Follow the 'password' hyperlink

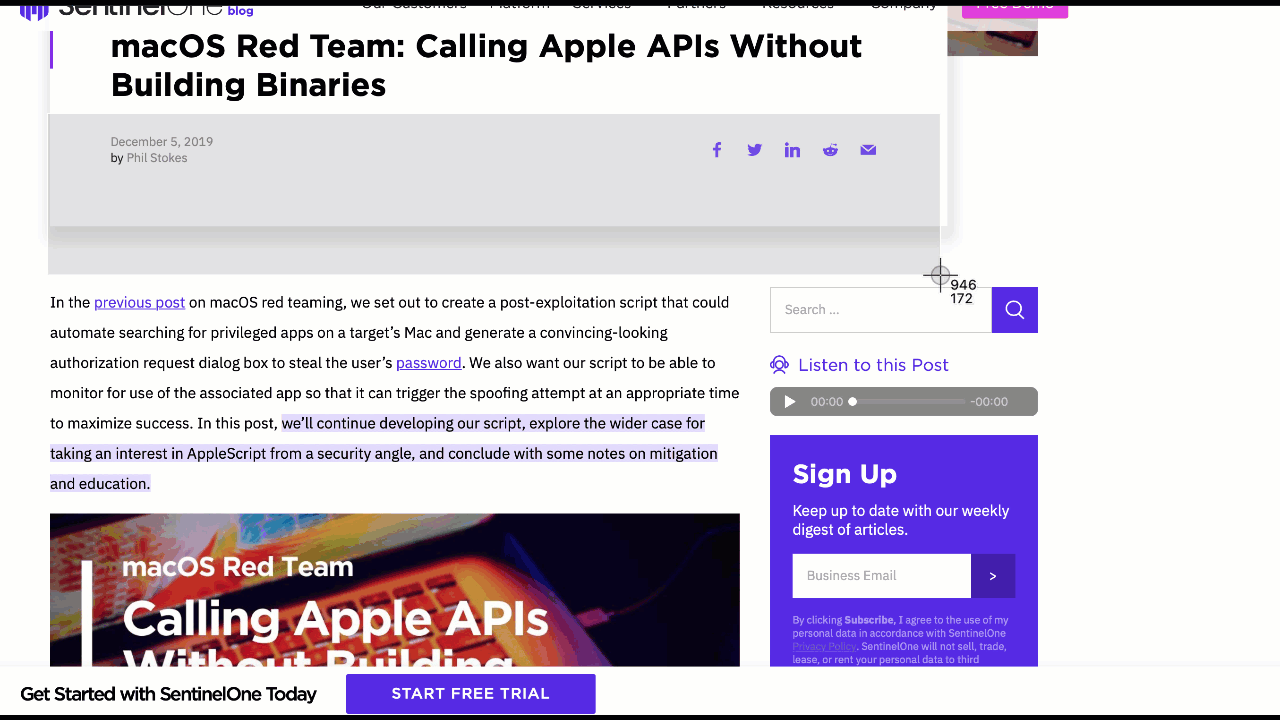coord(428,363)
